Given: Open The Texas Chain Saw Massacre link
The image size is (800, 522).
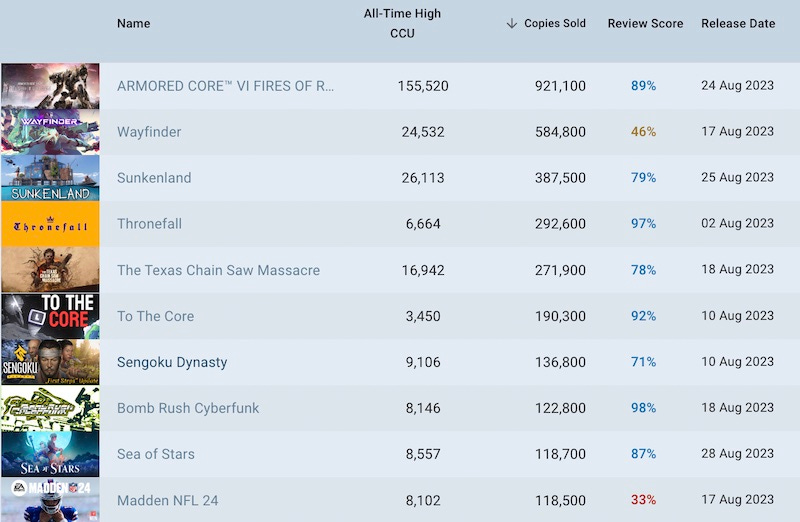Looking at the screenshot, I should [x=218, y=270].
